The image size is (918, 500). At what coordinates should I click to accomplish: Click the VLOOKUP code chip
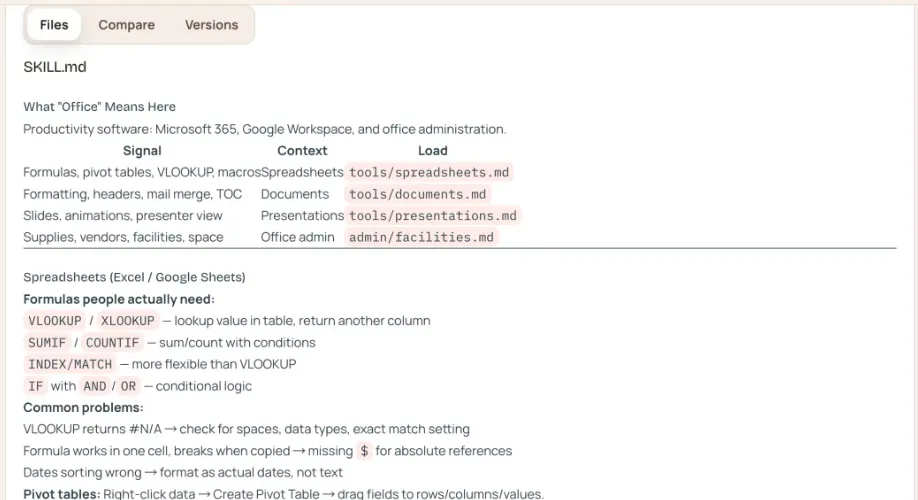click(x=55, y=321)
